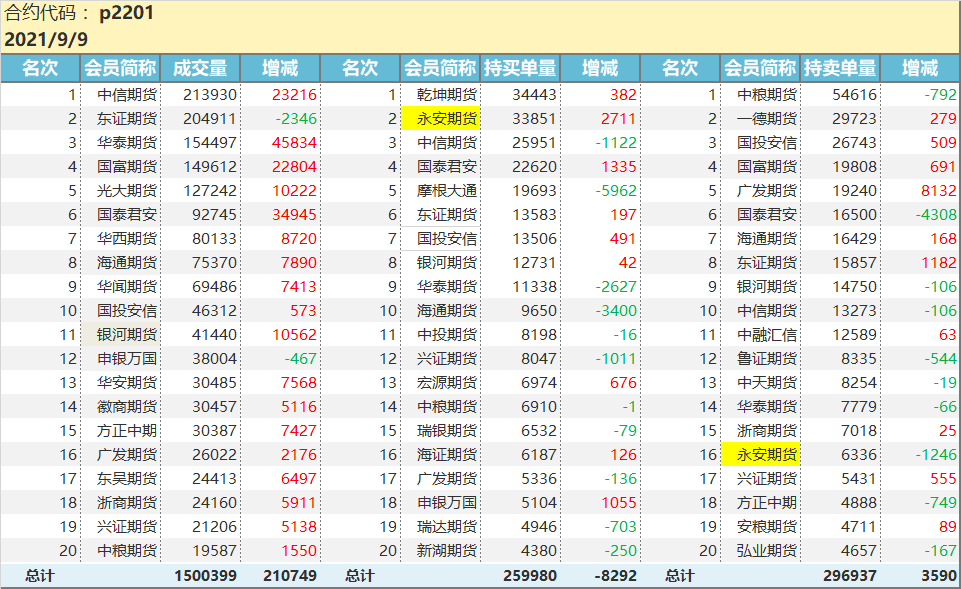Select the highlighted 永安期货 short position cell

tap(760, 455)
